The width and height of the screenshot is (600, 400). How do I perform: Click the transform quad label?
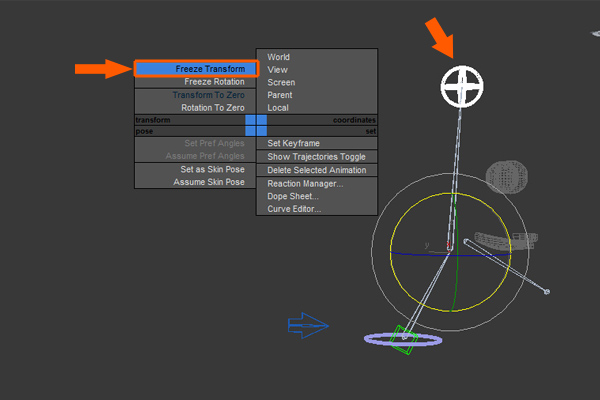pyautogui.click(x=153, y=120)
